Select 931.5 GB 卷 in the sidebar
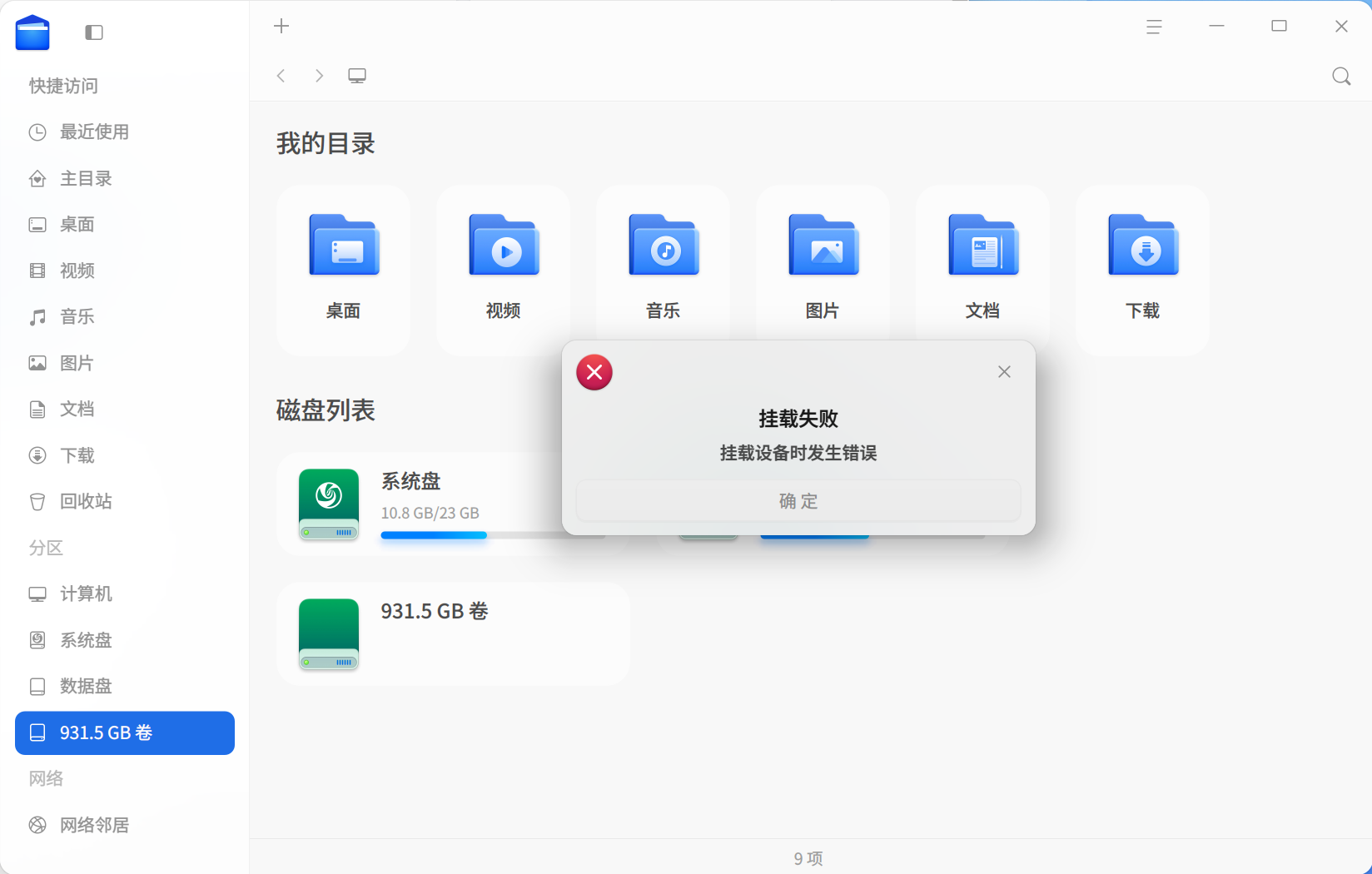 pos(125,732)
